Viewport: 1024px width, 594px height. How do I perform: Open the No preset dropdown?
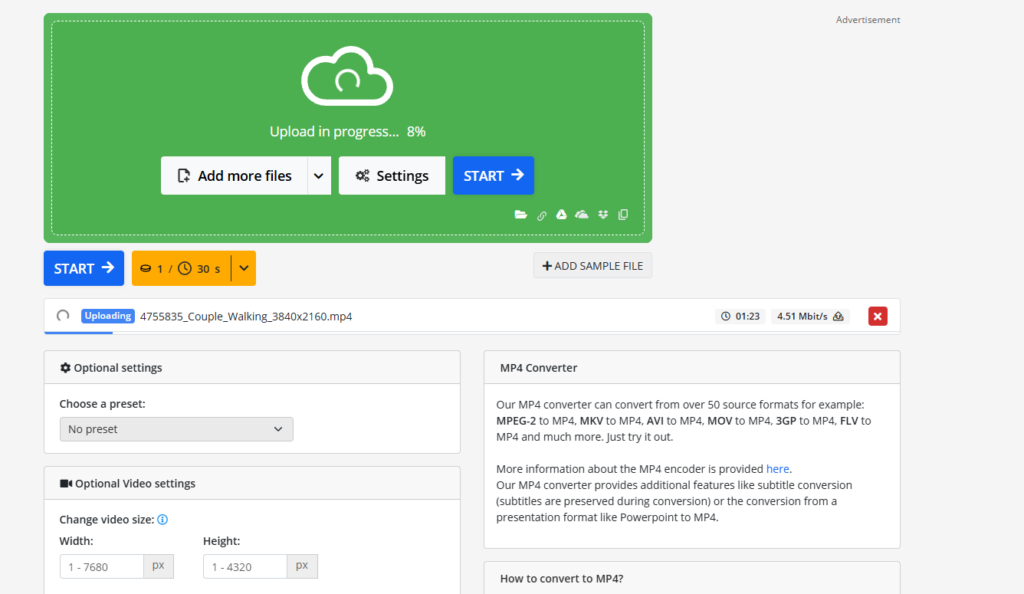click(x=176, y=430)
